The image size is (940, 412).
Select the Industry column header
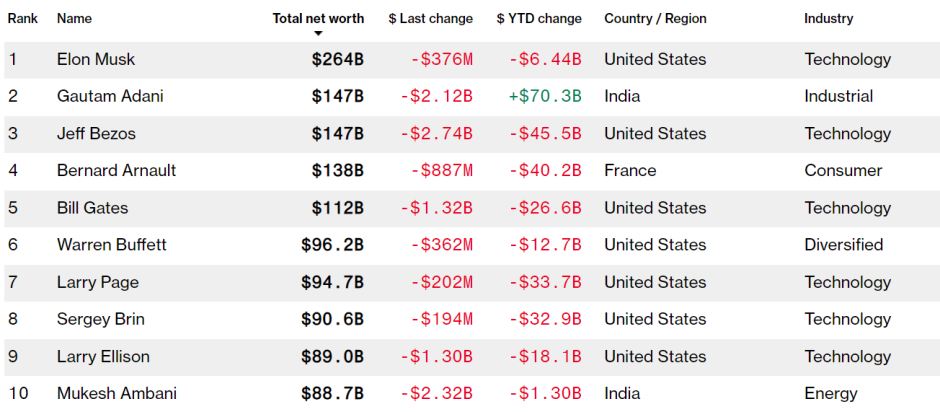[831, 19]
